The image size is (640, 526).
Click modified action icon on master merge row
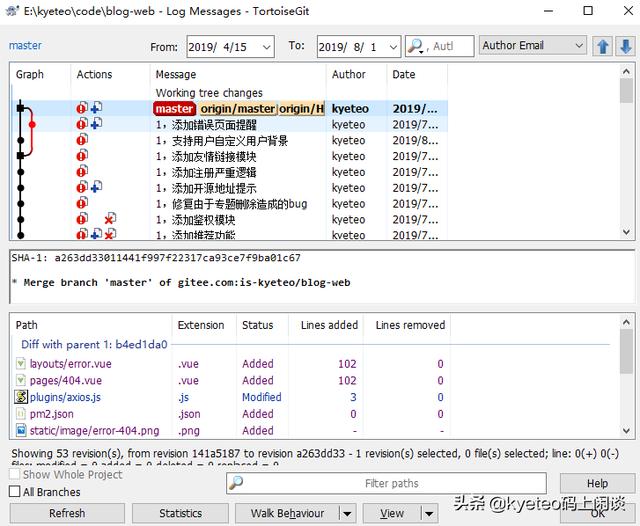point(82,108)
